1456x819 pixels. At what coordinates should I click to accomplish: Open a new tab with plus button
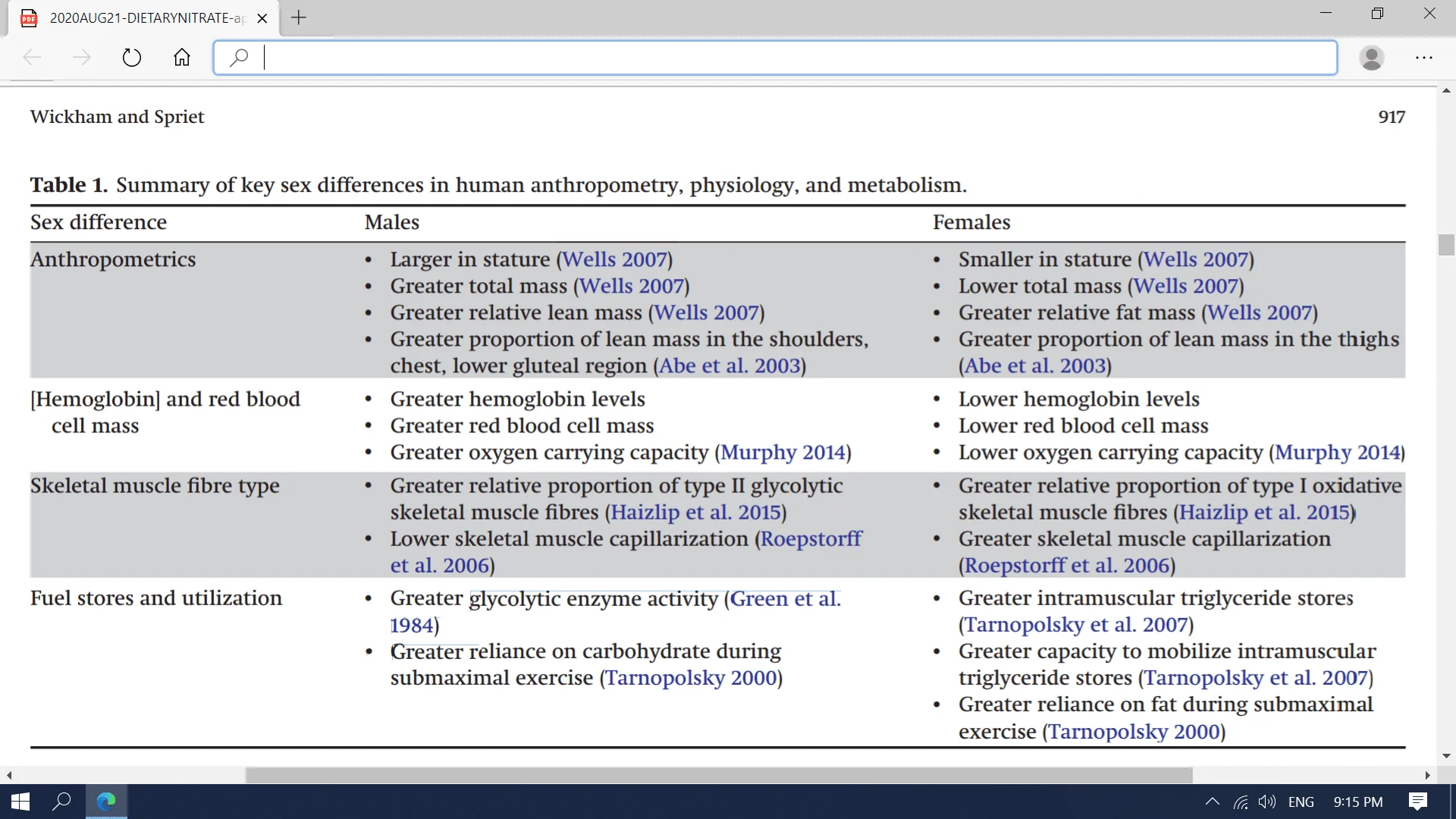pyautogui.click(x=299, y=17)
